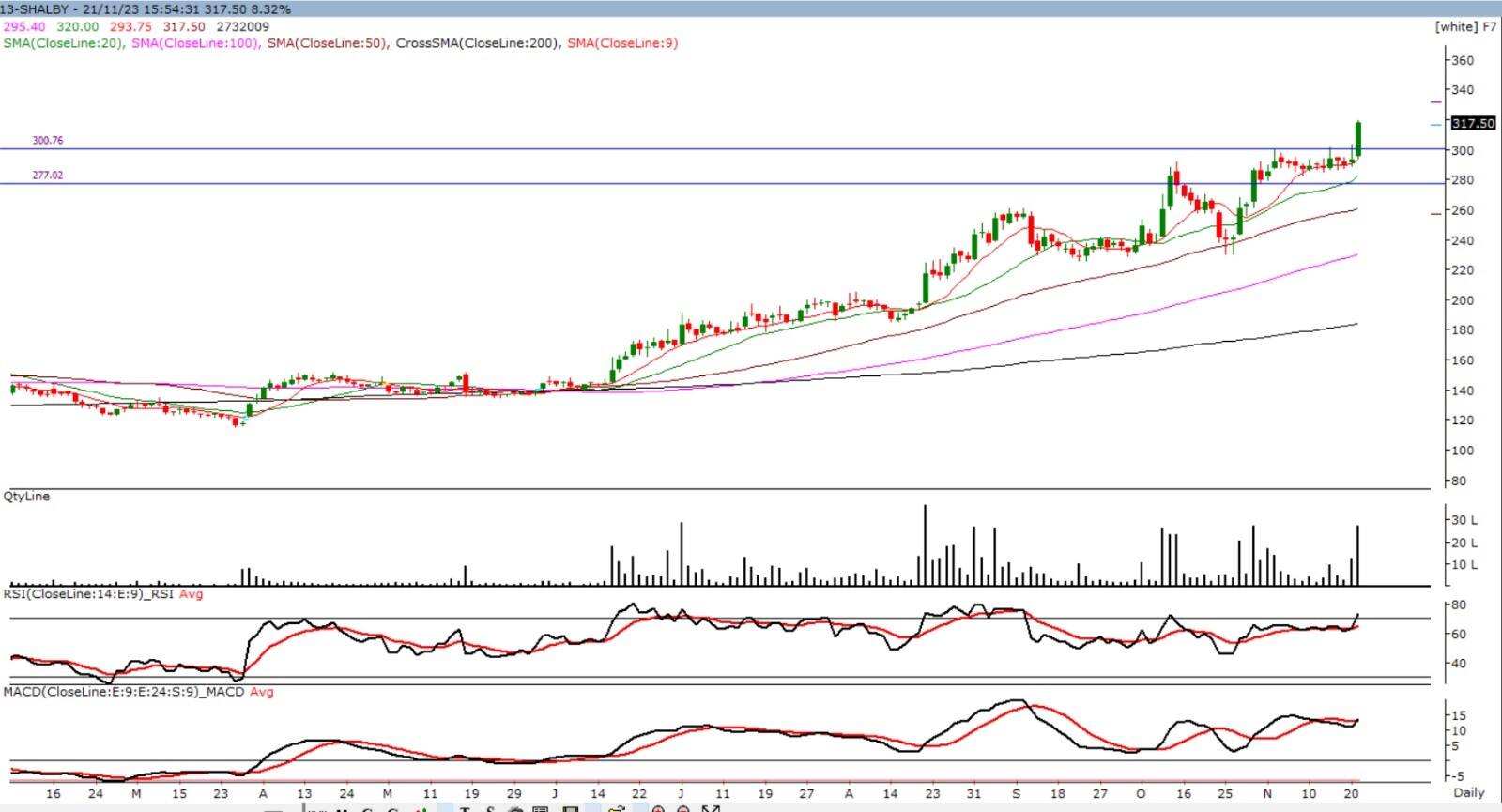
Task: Click the zoom out icon in bottom toolbar
Action: (683, 808)
